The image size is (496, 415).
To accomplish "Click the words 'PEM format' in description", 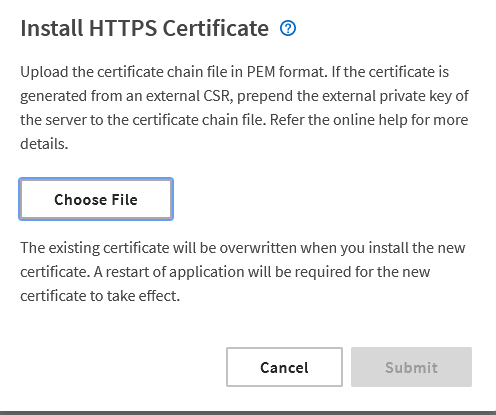I will [287, 72].
